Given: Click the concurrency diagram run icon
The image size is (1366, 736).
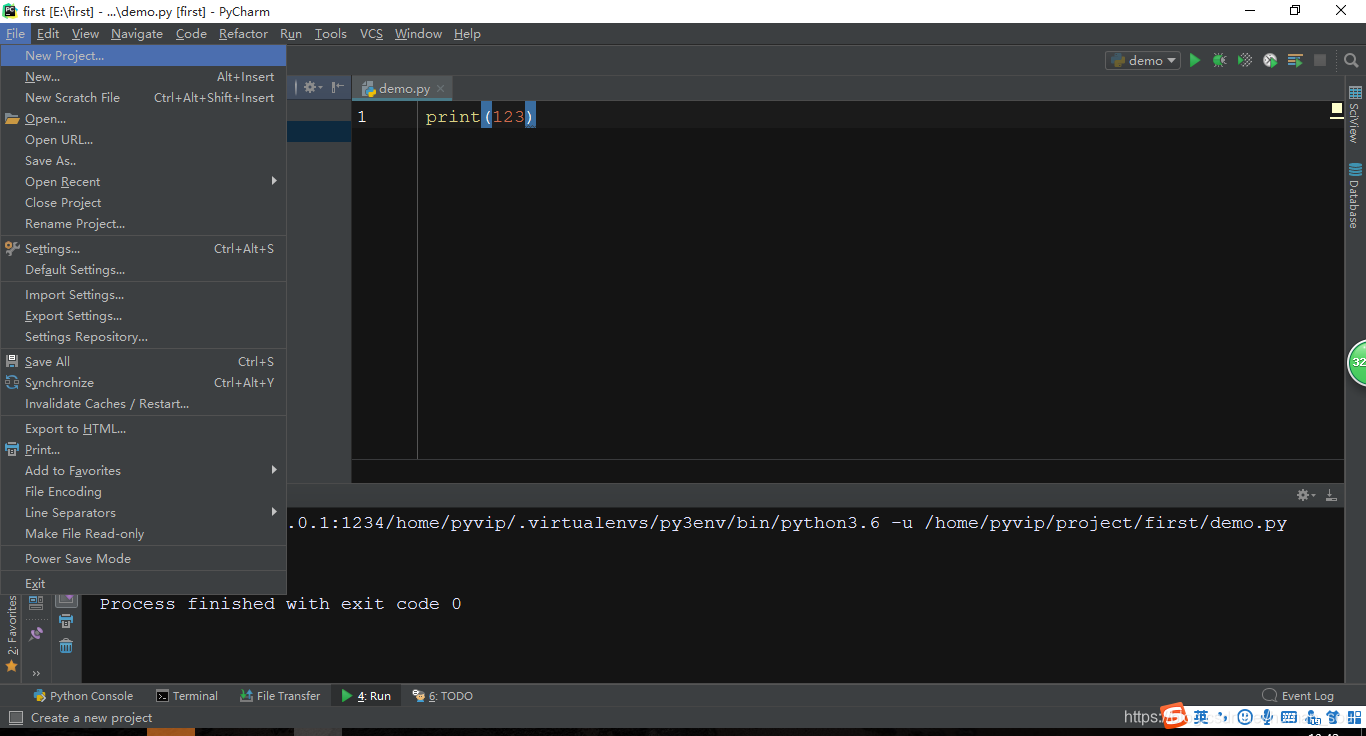Looking at the screenshot, I should point(1295,60).
